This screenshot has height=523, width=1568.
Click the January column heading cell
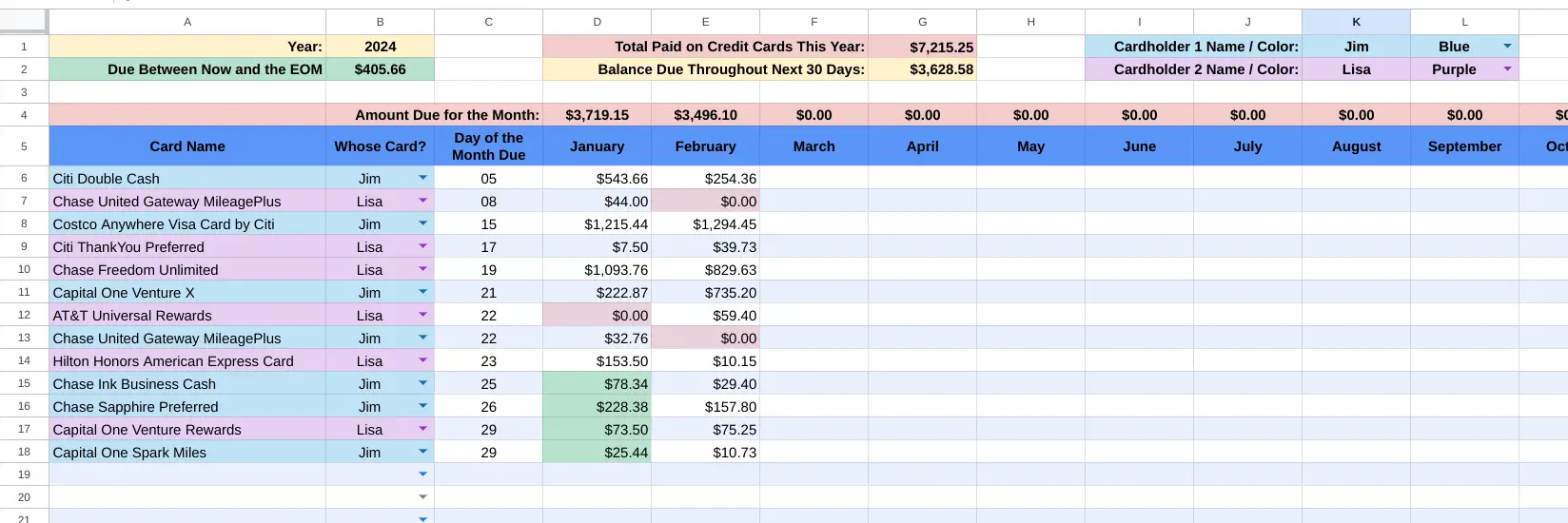pos(598,146)
